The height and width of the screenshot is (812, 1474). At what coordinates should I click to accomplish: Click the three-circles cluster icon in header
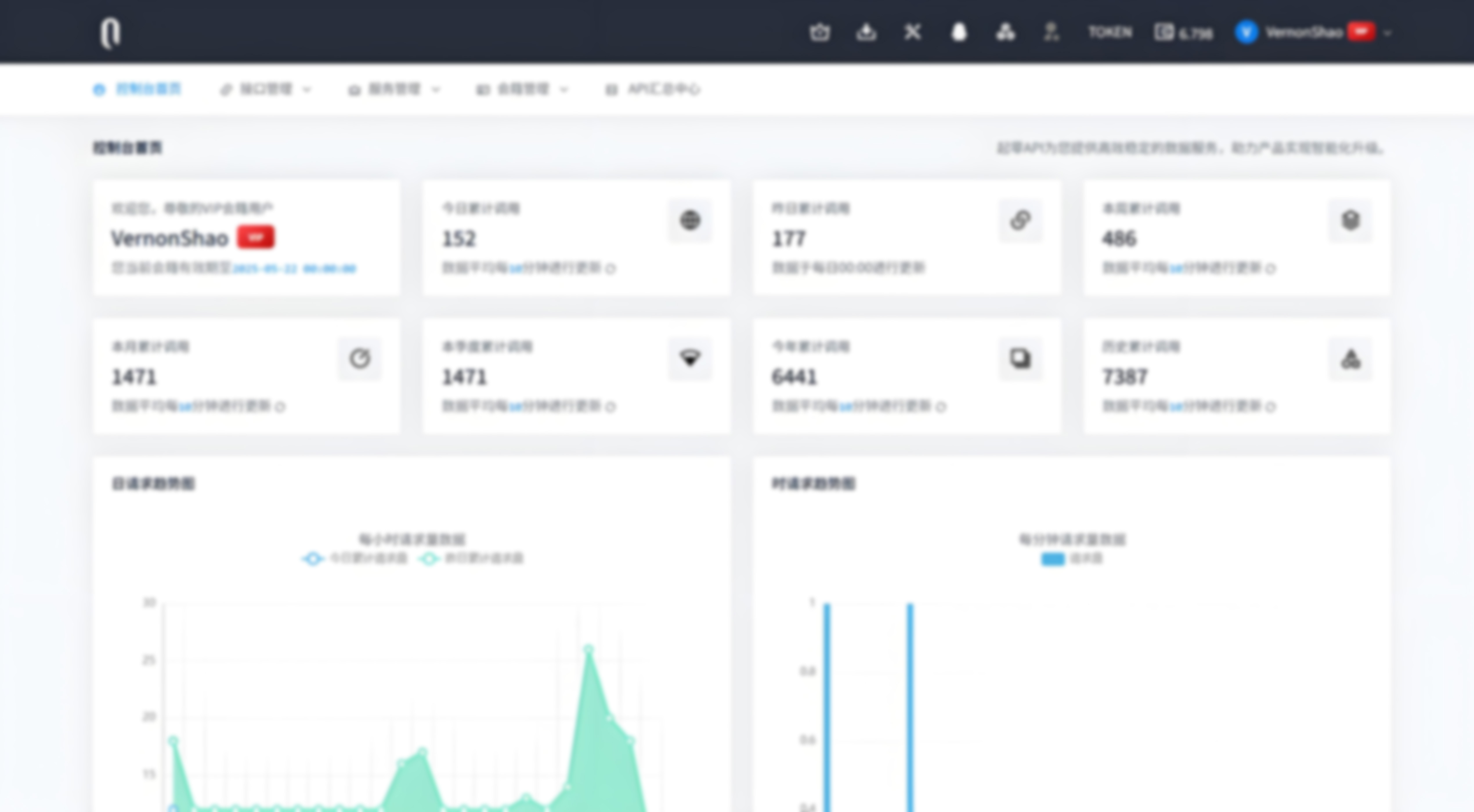click(1005, 32)
